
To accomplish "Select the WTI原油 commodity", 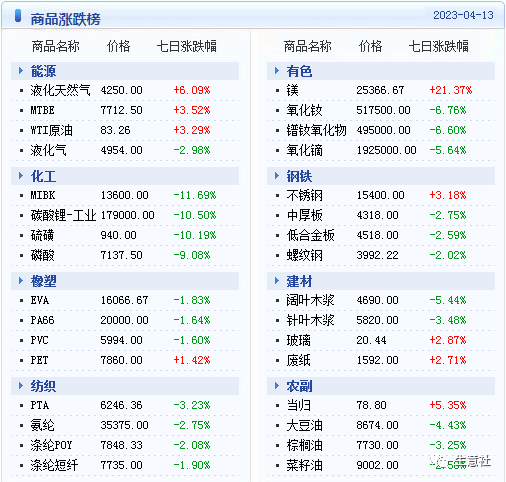I will pyautogui.click(x=51, y=130).
